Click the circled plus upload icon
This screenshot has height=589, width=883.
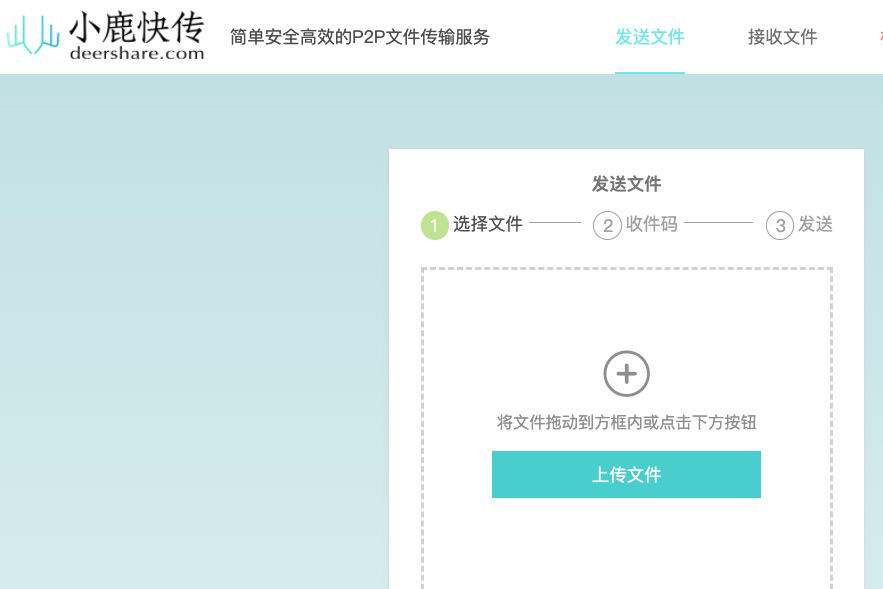(626, 374)
